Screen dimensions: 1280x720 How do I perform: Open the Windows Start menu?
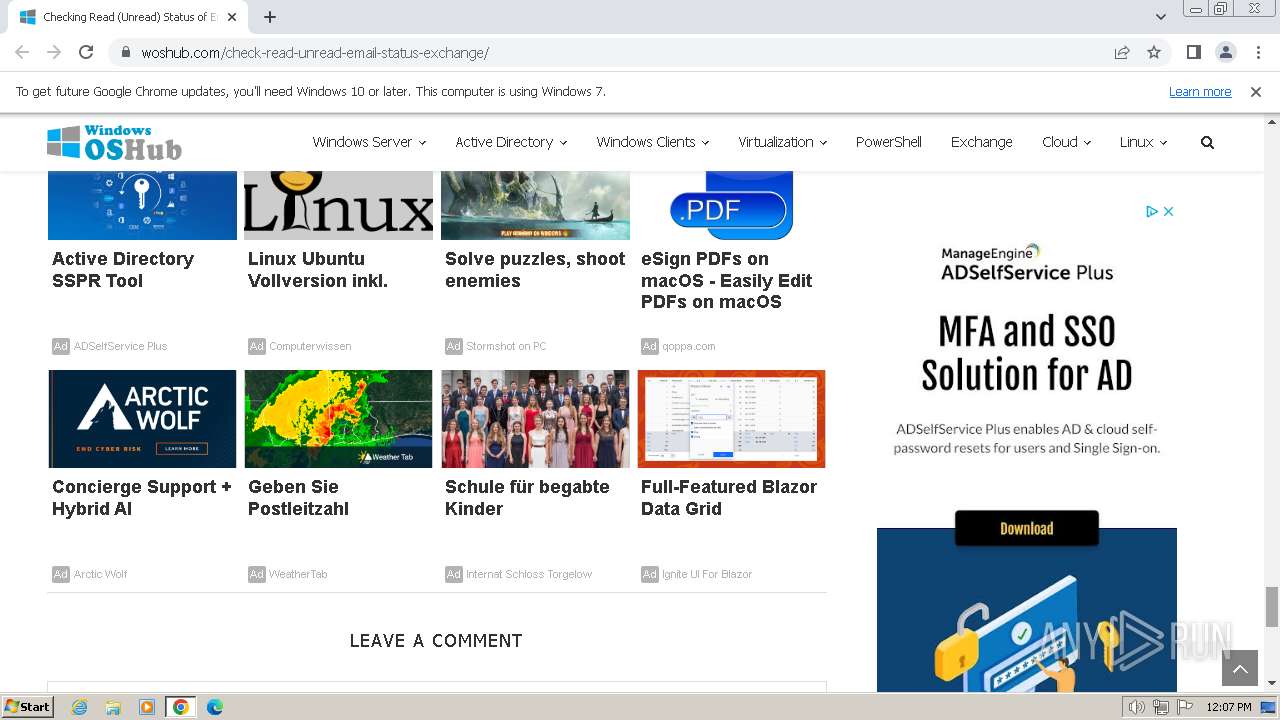coord(28,707)
